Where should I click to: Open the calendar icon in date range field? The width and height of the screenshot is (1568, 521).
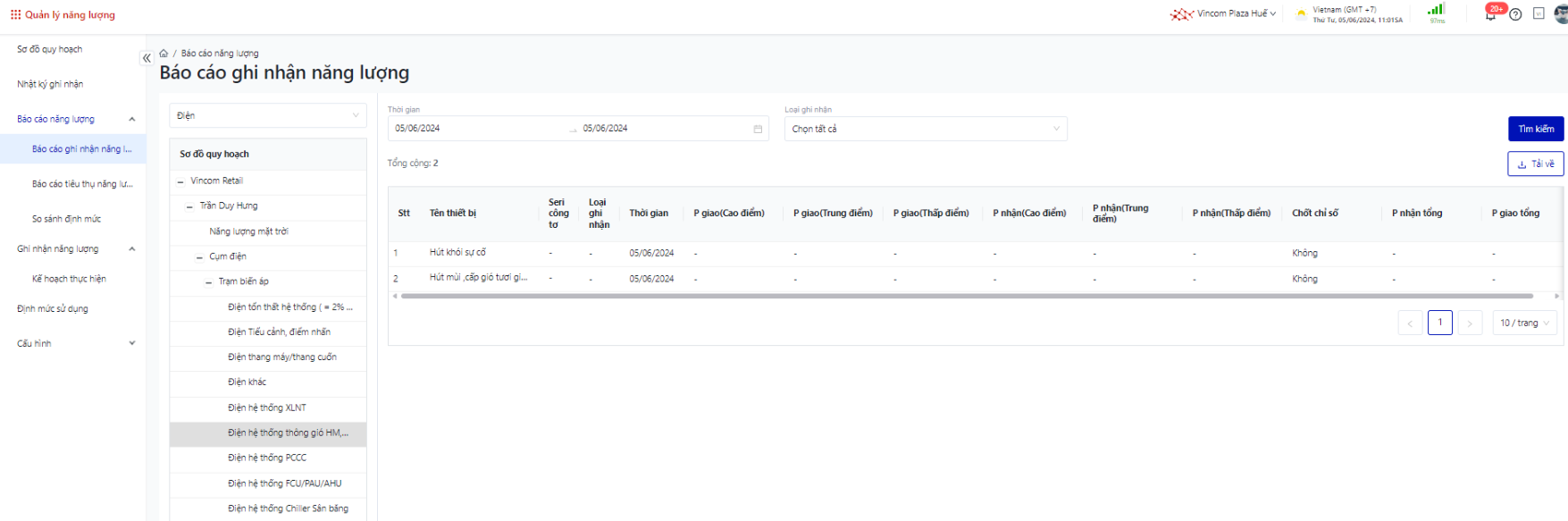tap(758, 129)
